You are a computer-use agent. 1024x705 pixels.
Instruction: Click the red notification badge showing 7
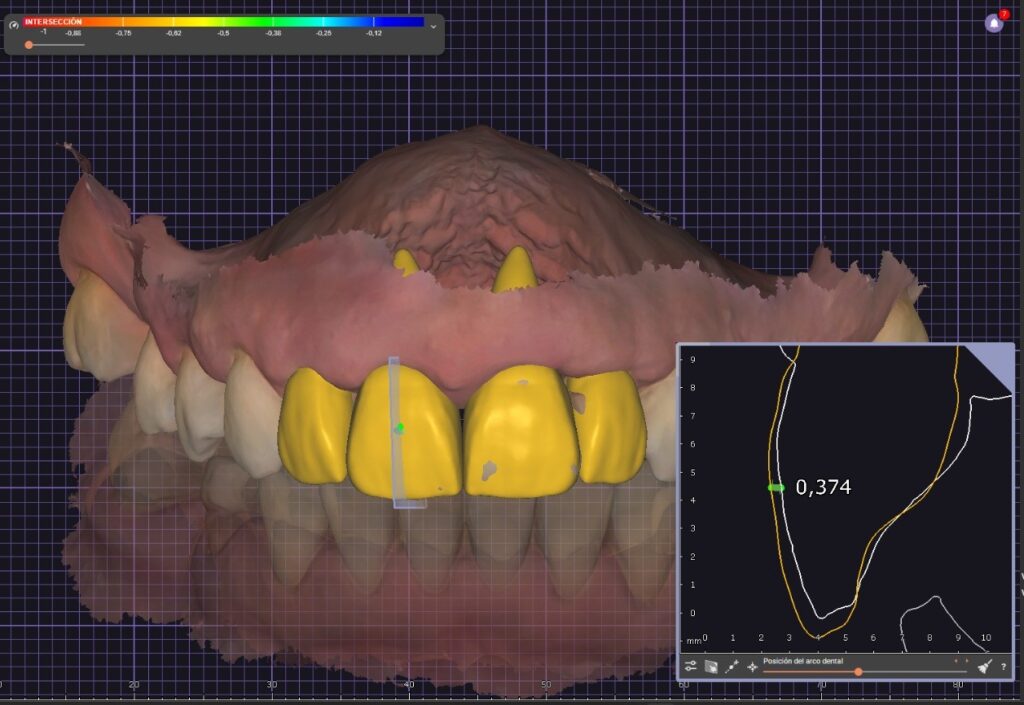(1003, 13)
